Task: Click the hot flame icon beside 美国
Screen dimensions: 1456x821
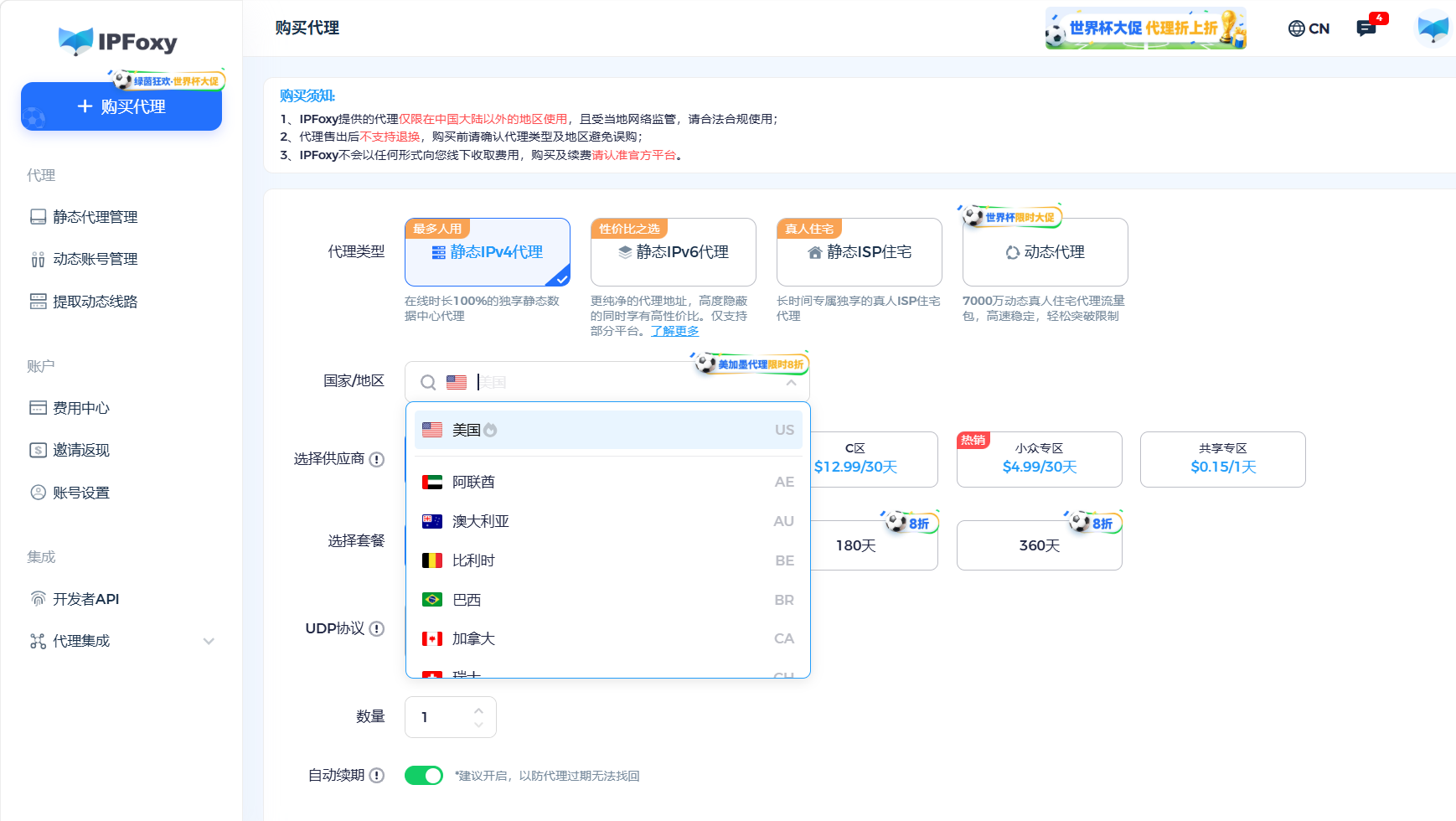Action: (x=490, y=430)
